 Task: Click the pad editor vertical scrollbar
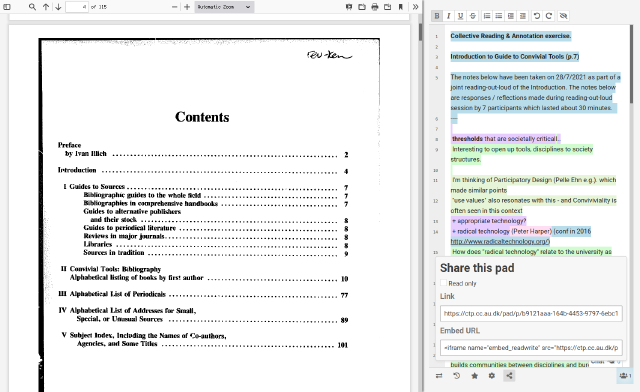pos(631,63)
